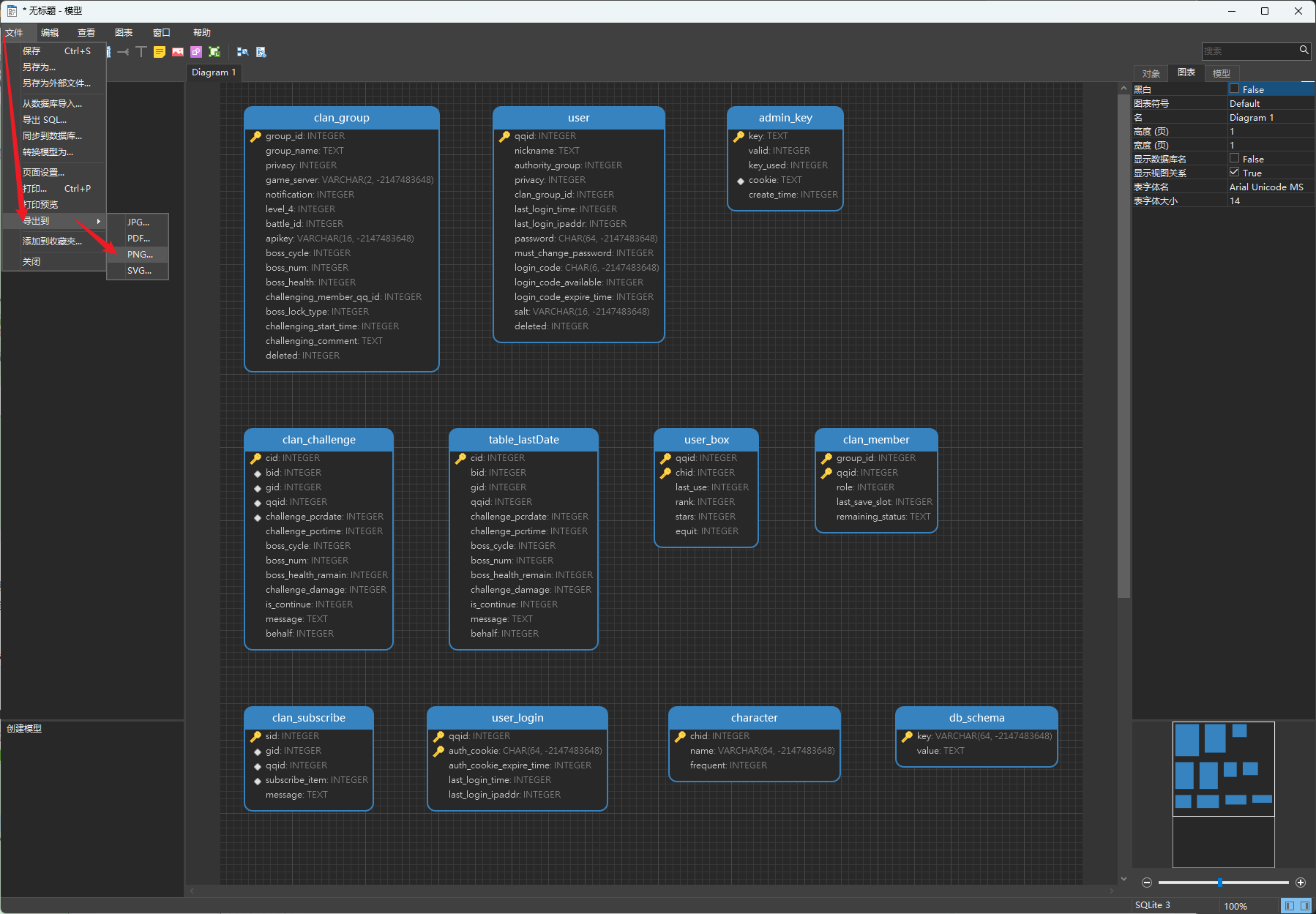Viewport: 1316px width, 914px height.
Task: Click the key icon beside cid in clan_challenge
Action: point(255,458)
